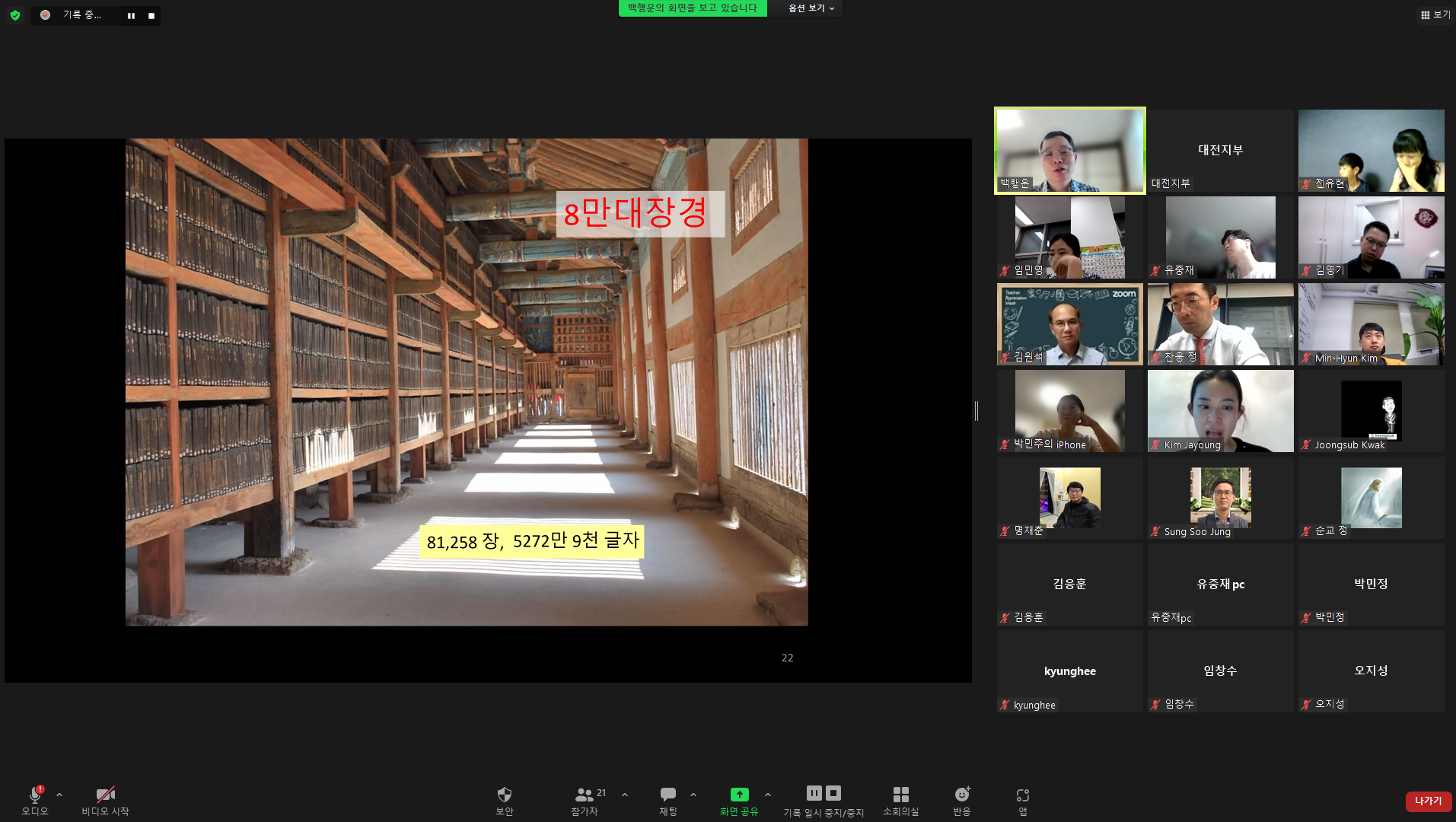Select the 대전지부 participant tile

tap(1221, 151)
